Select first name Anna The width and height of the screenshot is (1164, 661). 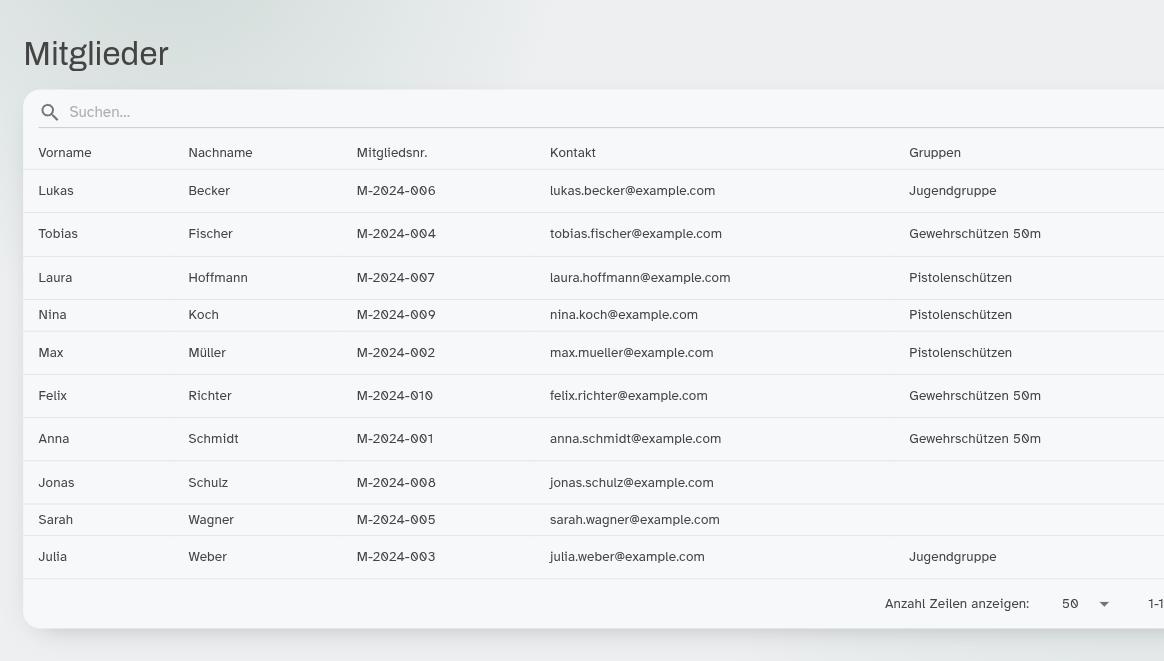pos(54,439)
